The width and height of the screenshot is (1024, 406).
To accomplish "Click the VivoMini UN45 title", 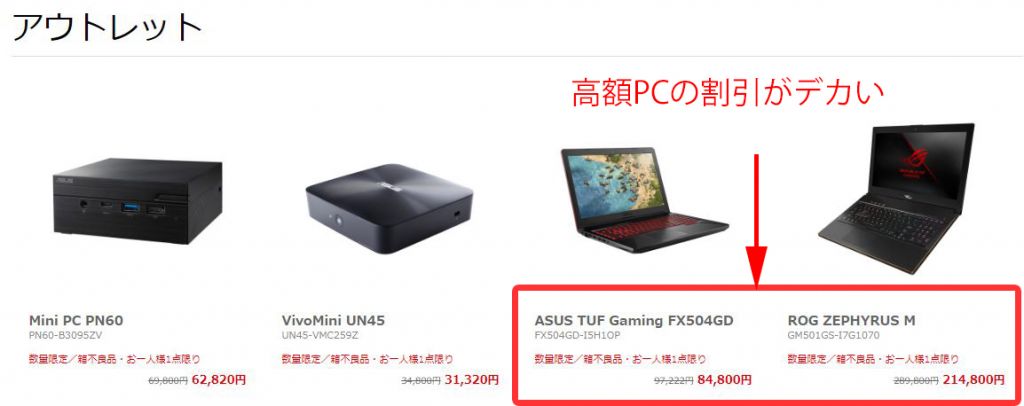I will (x=333, y=321).
